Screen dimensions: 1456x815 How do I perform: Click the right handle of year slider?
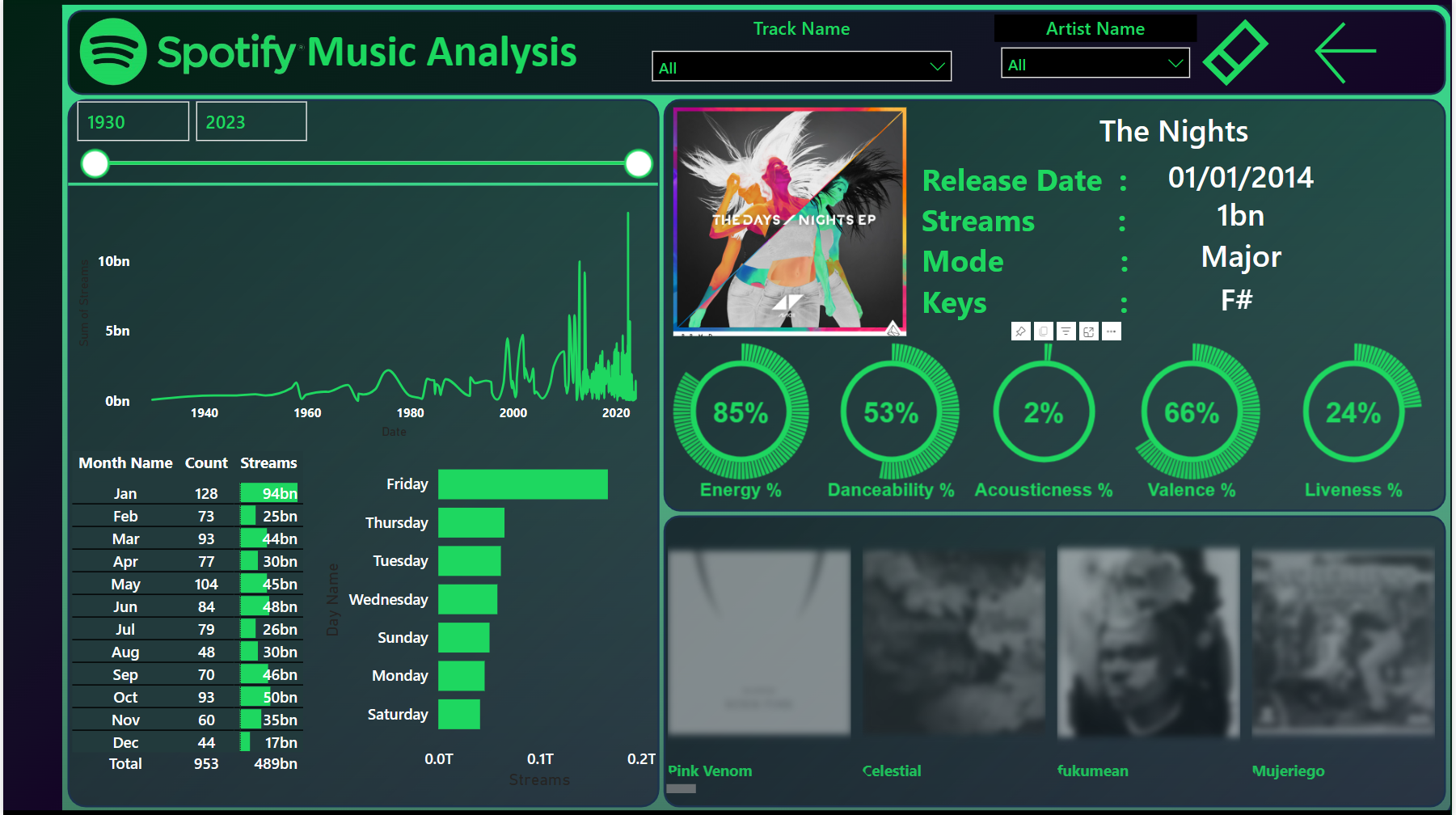(x=638, y=164)
